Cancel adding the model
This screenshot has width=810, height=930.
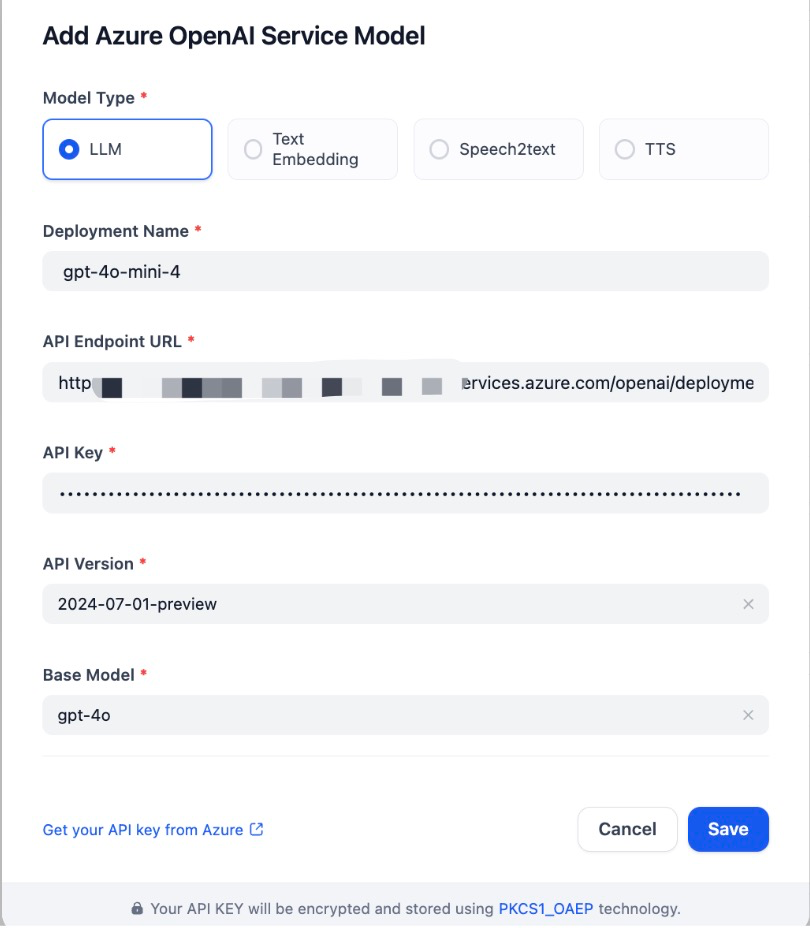pyautogui.click(x=627, y=829)
